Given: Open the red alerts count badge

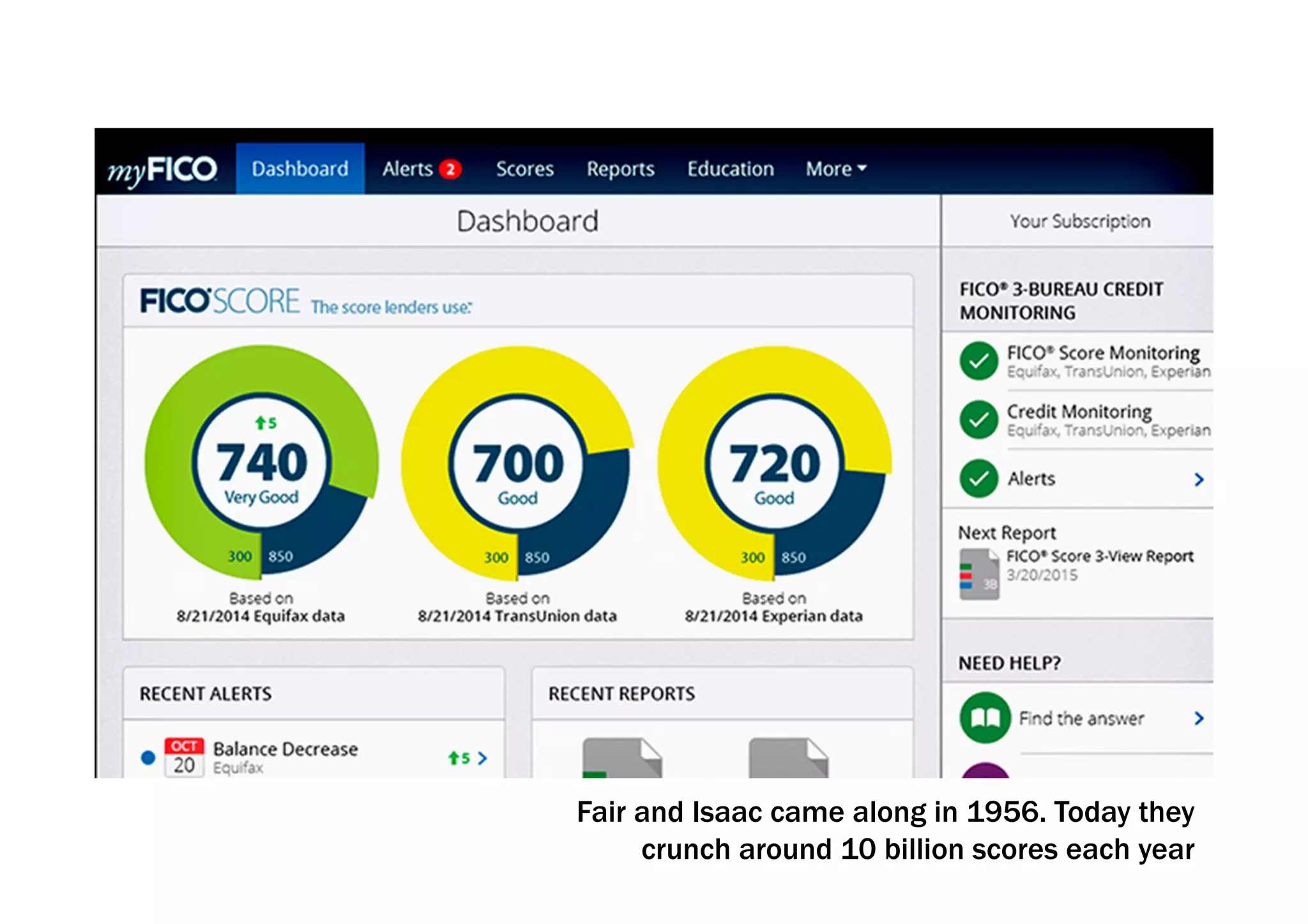Looking at the screenshot, I should point(450,169).
